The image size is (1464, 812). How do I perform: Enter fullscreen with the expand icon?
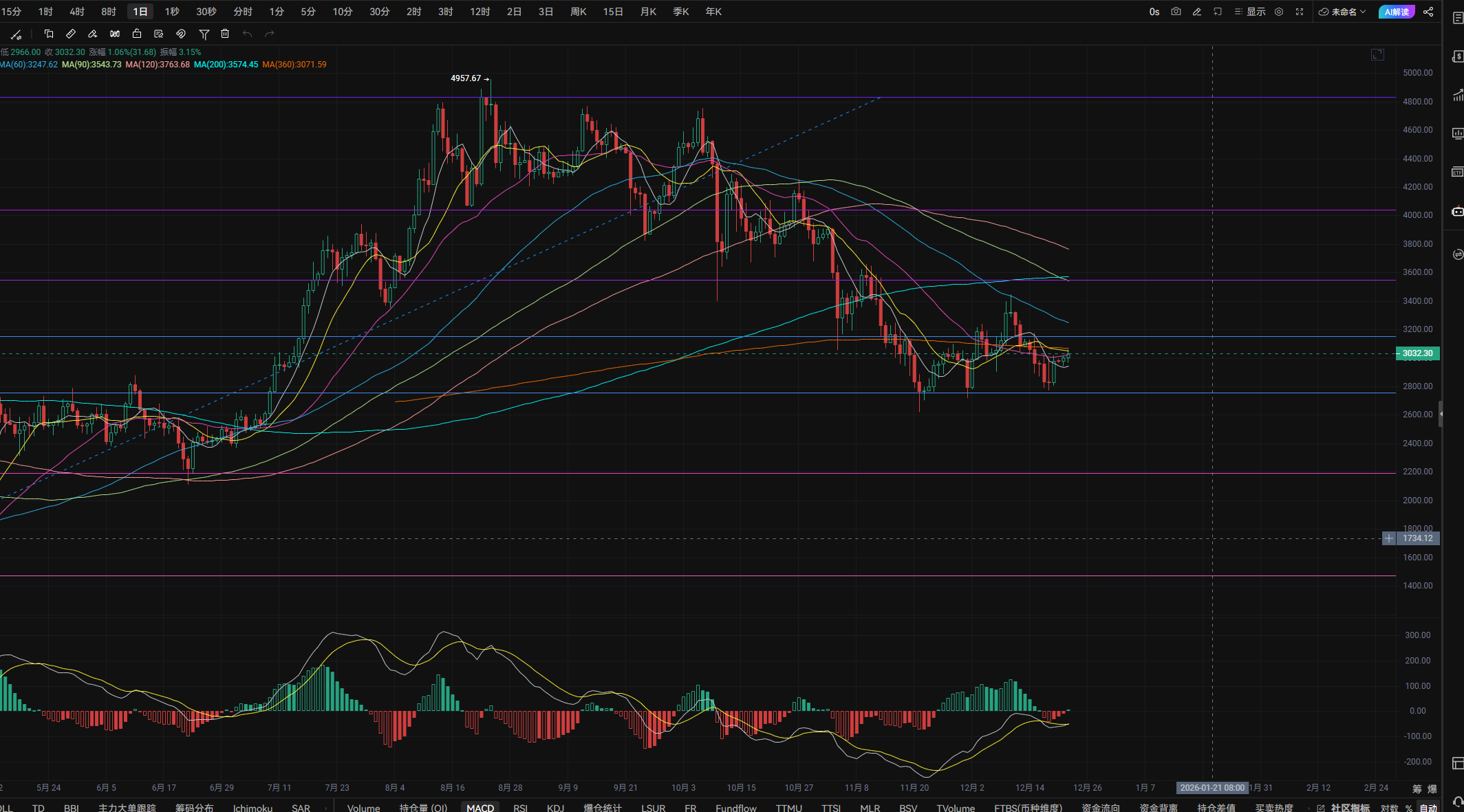(x=1300, y=12)
